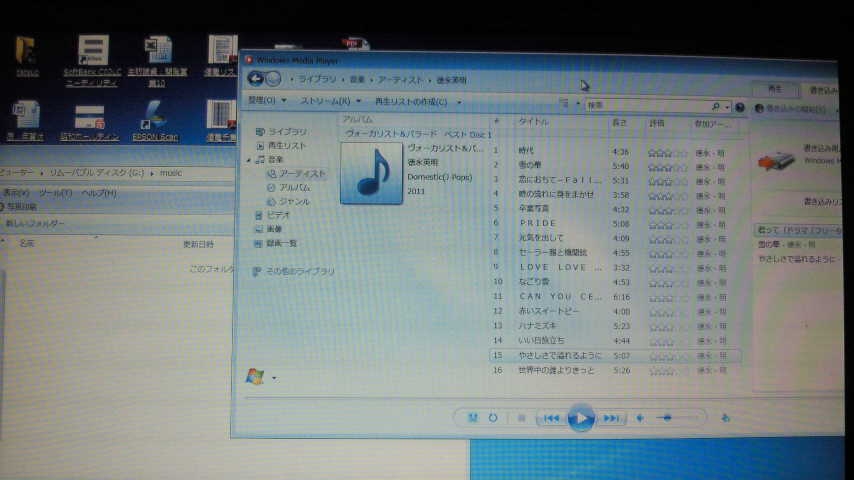Open 画像 library in sidebar

tap(274, 229)
